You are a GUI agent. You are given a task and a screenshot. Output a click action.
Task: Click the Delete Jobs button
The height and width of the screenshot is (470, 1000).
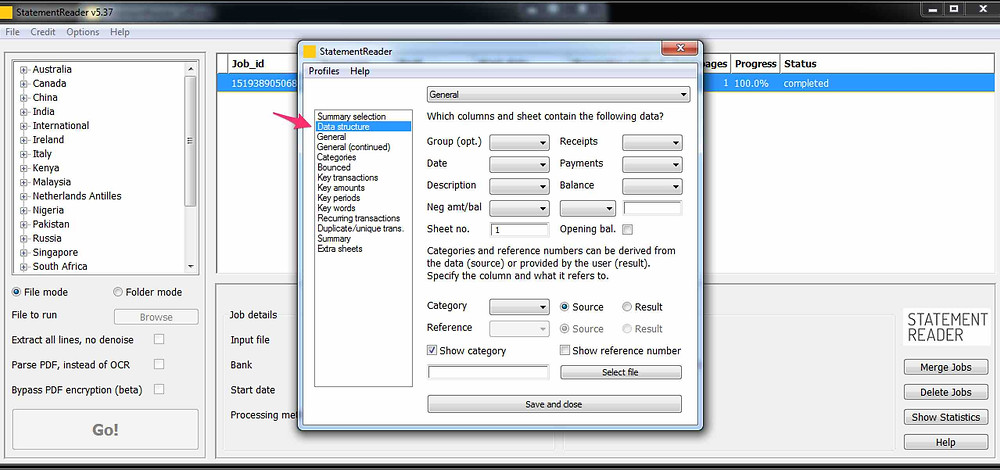946,392
